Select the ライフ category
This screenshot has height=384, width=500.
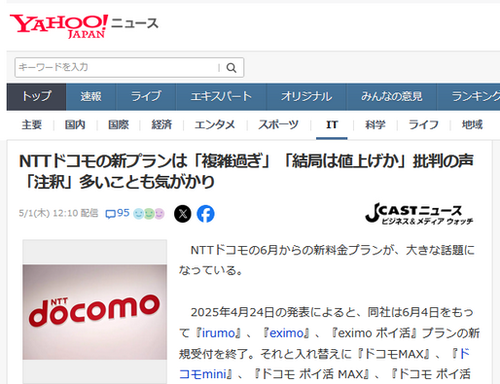[424, 125]
